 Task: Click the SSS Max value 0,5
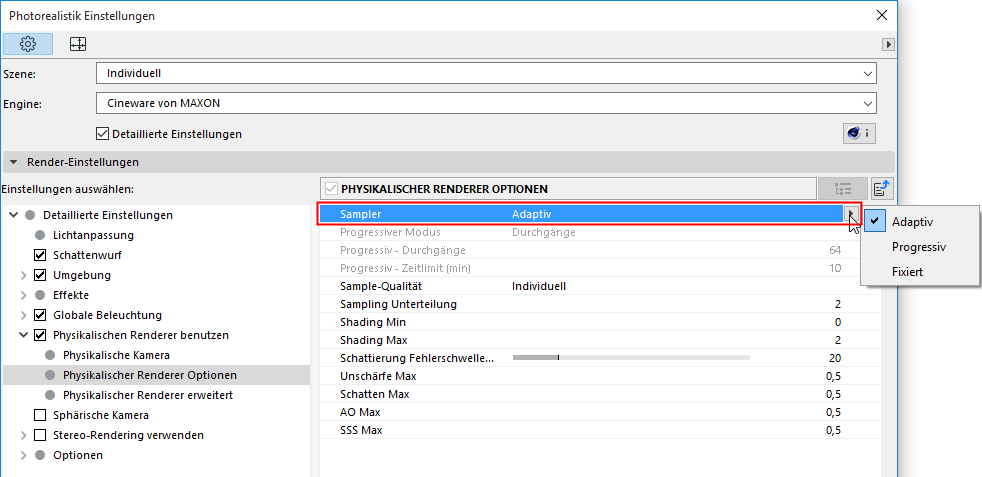[833, 430]
